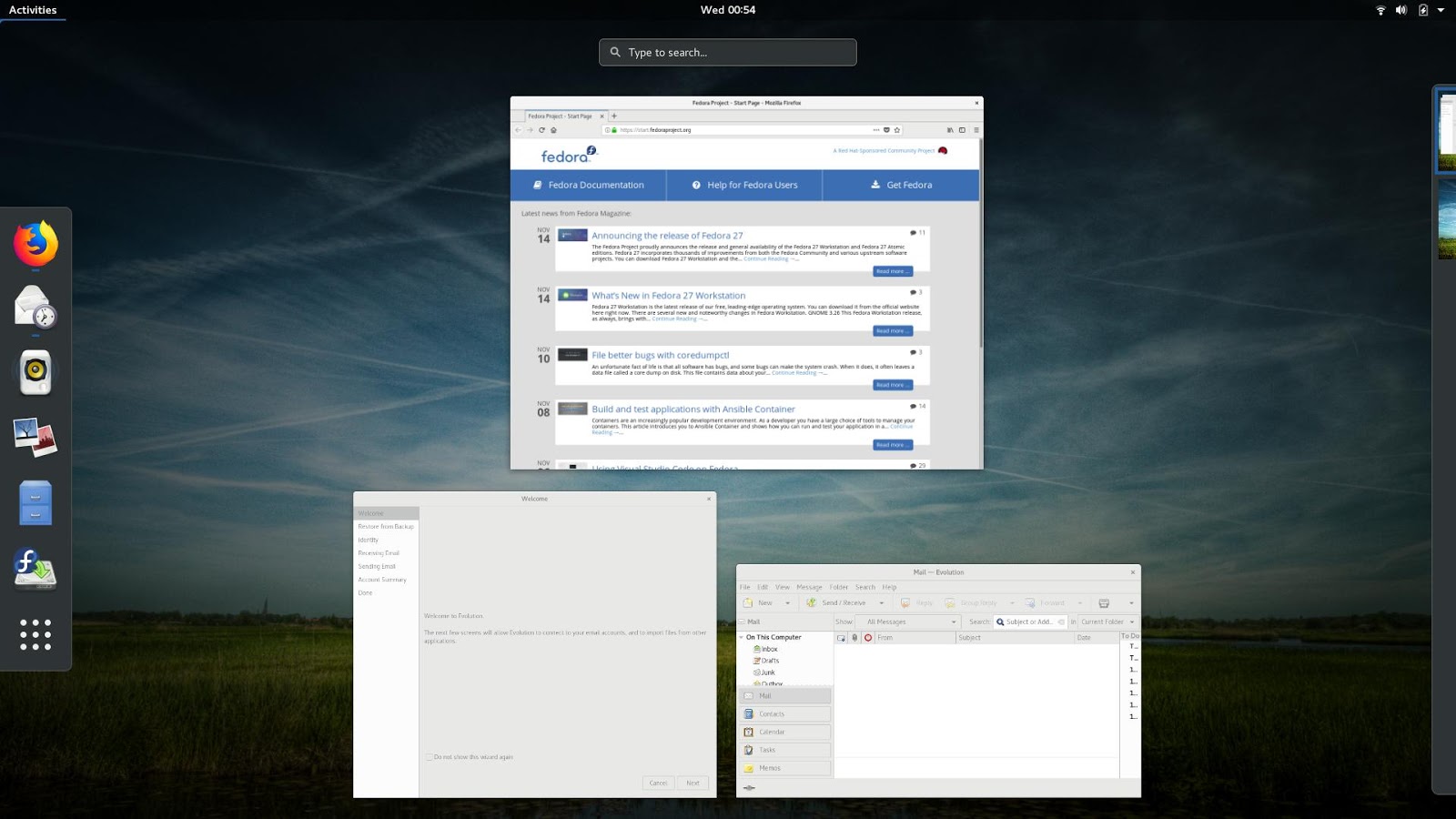Viewport: 1456px width, 819px height.
Task: Open the Photos app in the dock
Action: tap(35, 435)
